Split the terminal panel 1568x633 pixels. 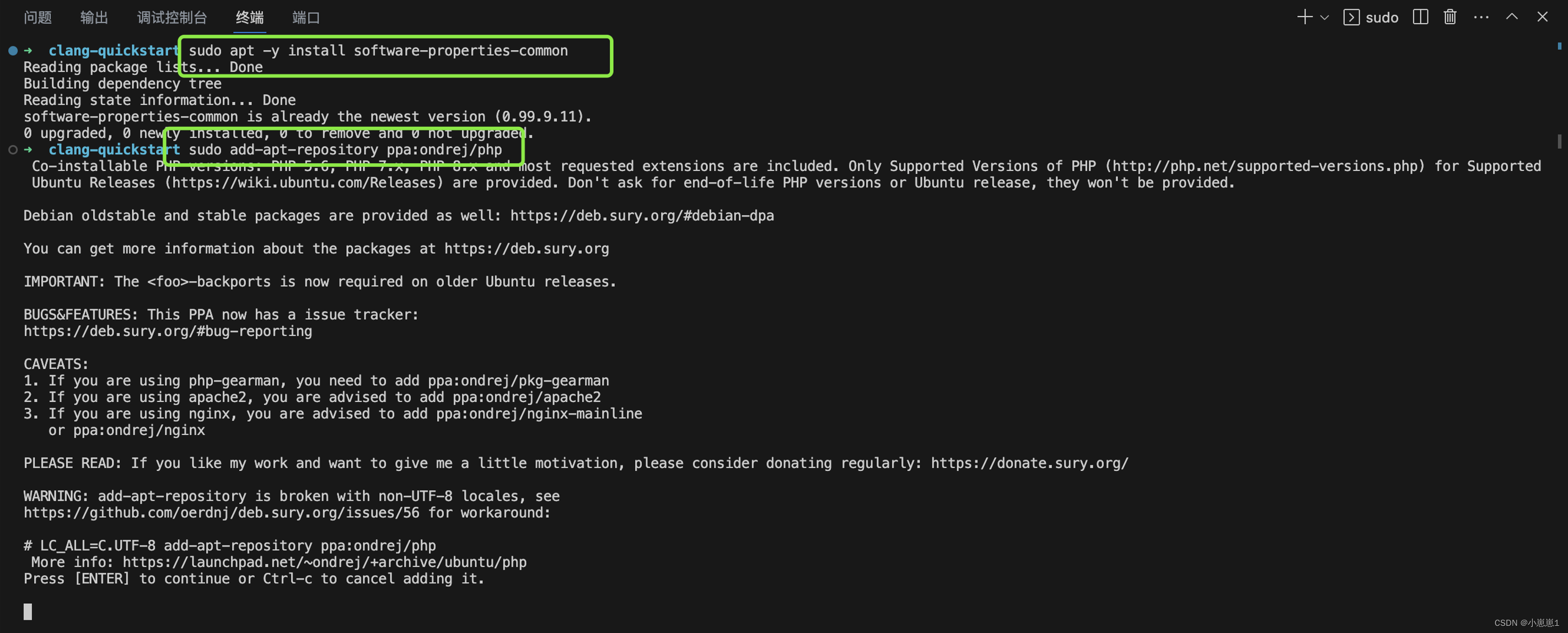pos(1421,17)
